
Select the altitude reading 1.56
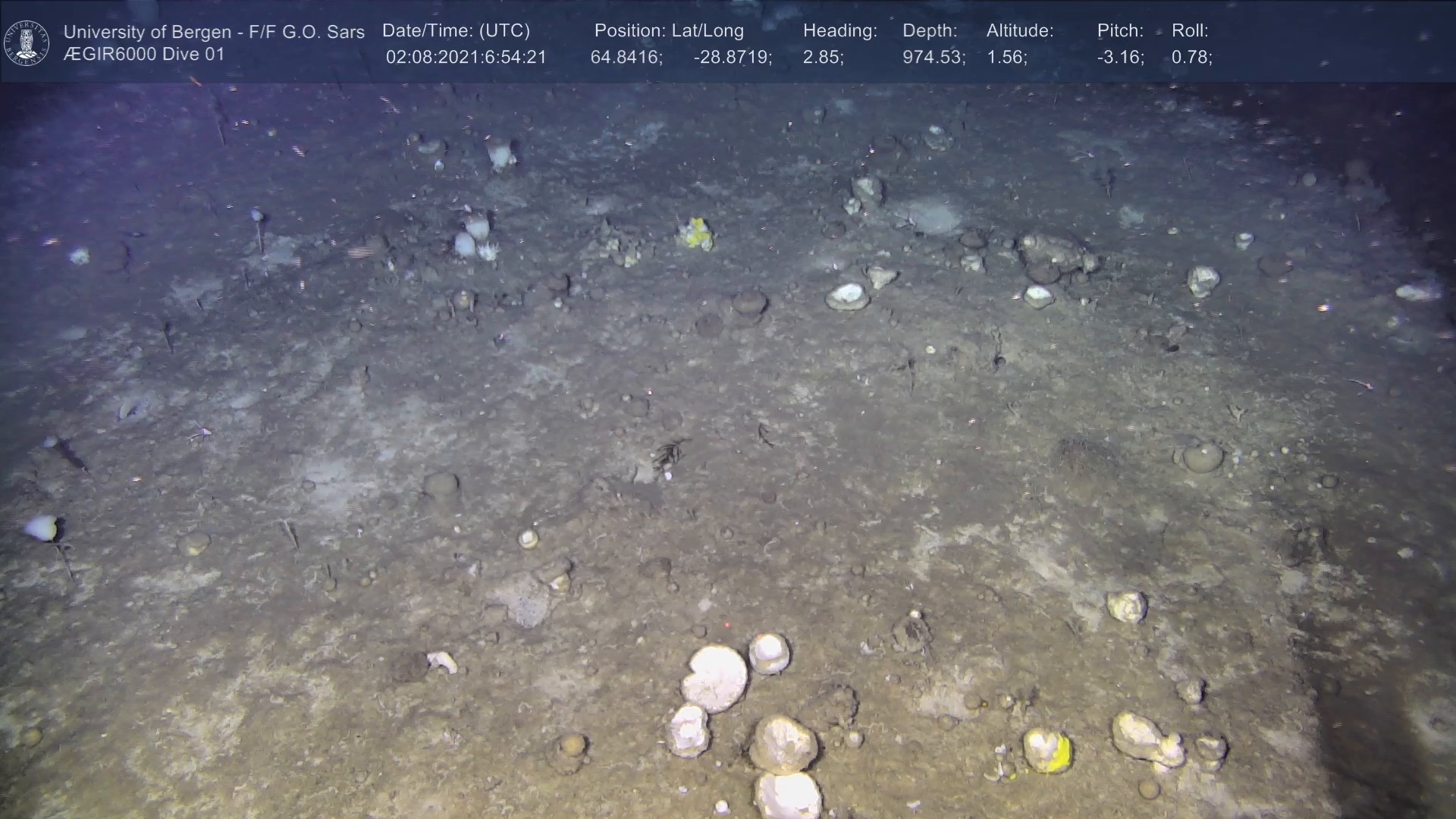tap(1006, 58)
